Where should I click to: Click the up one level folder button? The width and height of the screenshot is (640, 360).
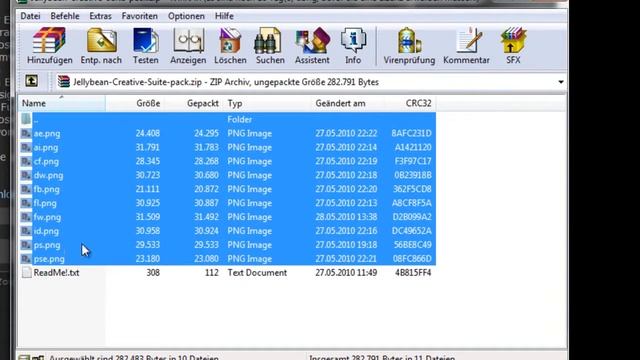(x=32, y=81)
